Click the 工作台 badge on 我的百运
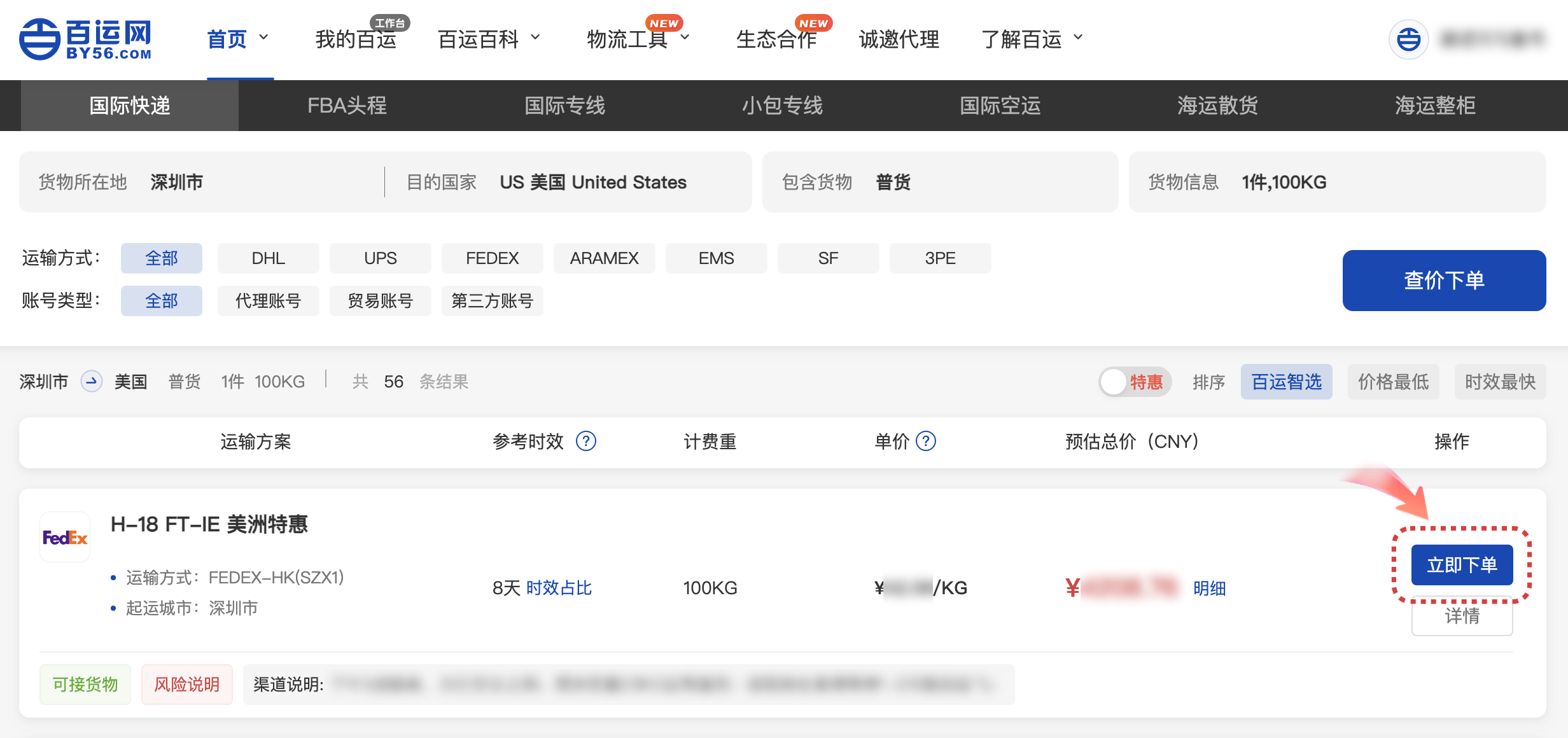1568x738 pixels. click(389, 24)
